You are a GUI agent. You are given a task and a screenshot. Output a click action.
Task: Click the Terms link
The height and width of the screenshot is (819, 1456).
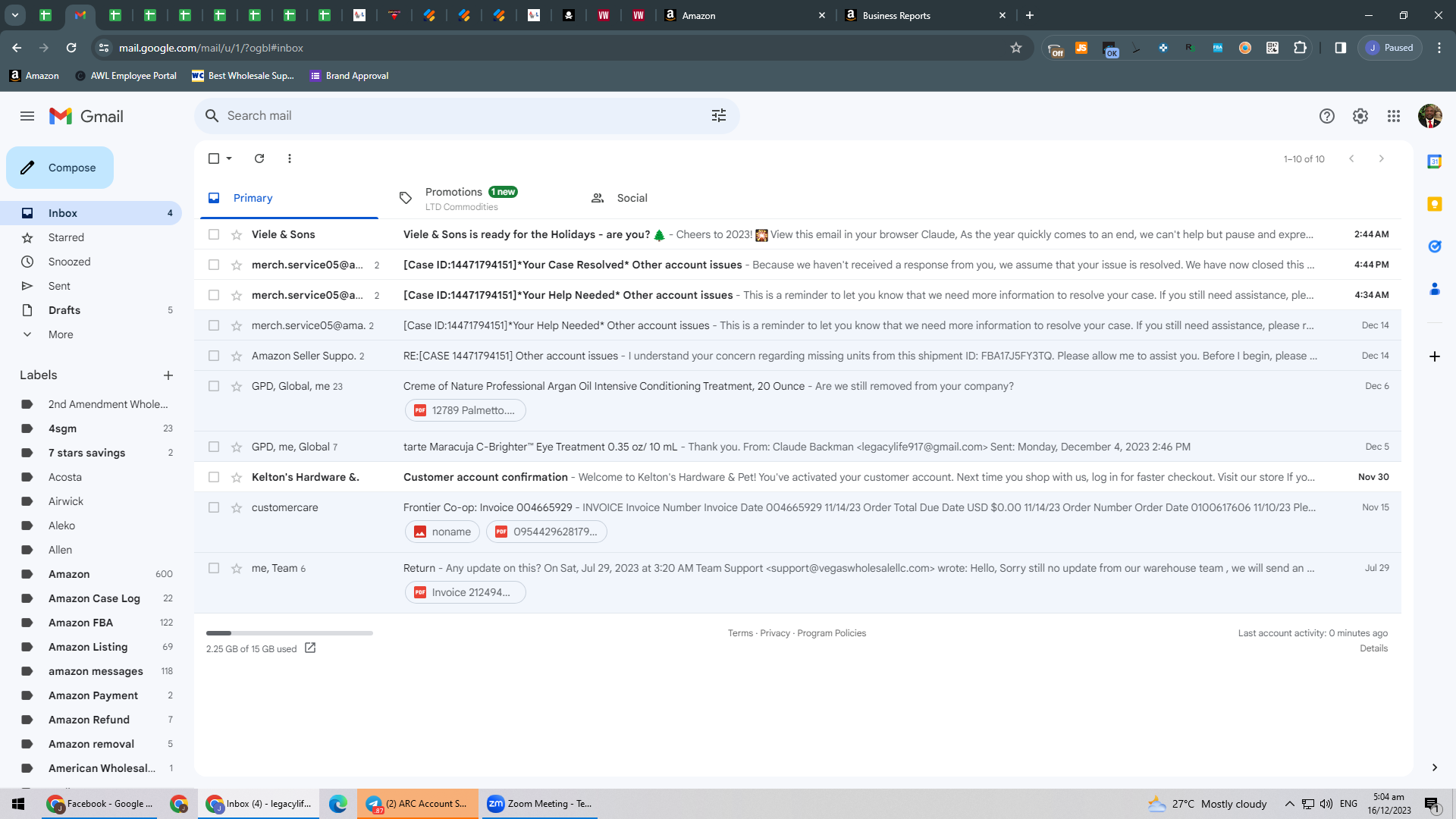coord(740,633)
